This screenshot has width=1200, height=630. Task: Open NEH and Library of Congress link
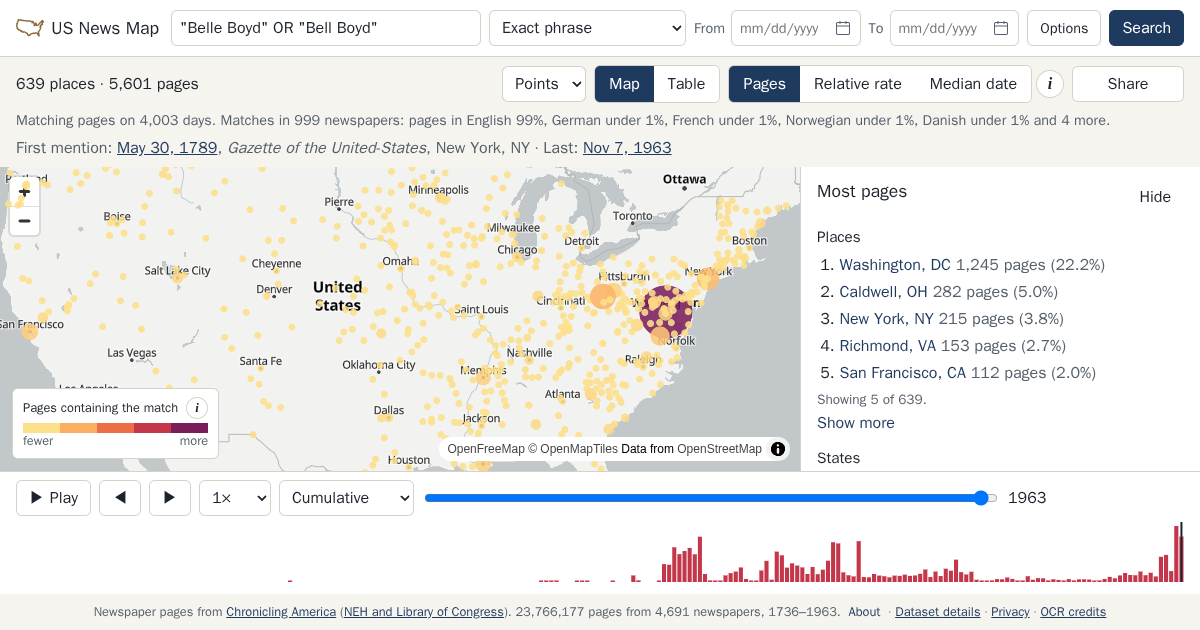point(424,612)
